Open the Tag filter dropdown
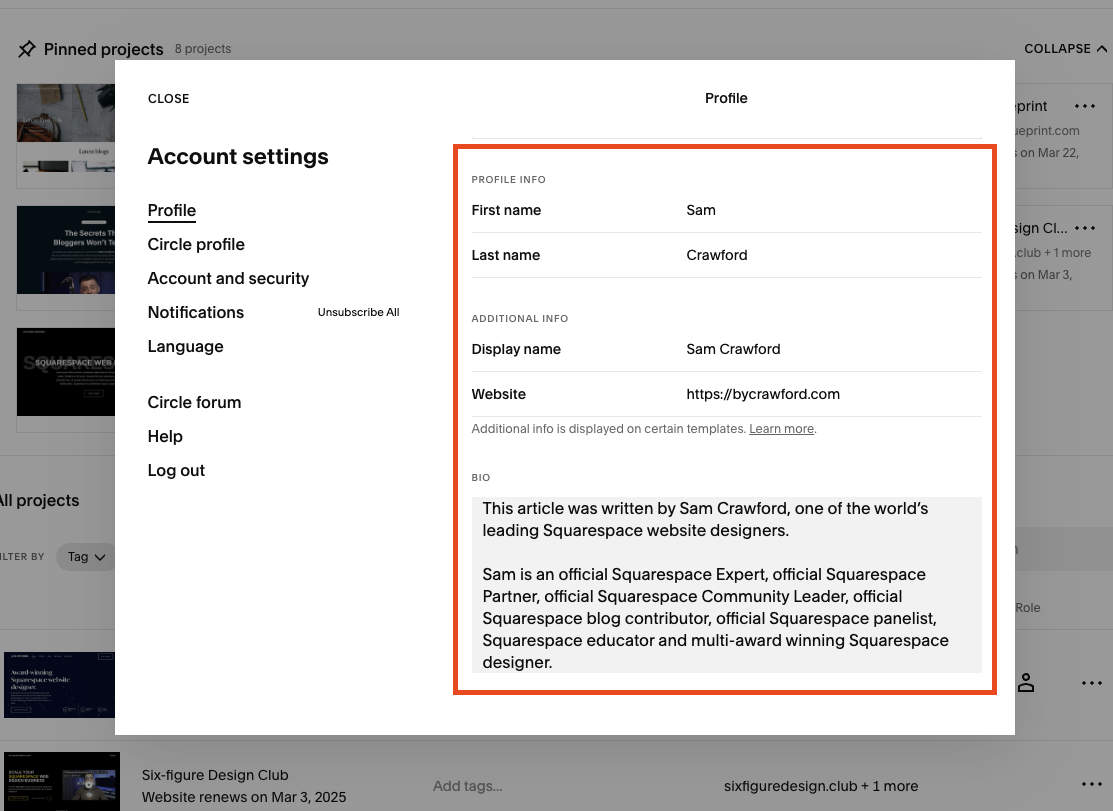Image resolution: width=1113 pixels, height=811 pixels. click(86, 557)
